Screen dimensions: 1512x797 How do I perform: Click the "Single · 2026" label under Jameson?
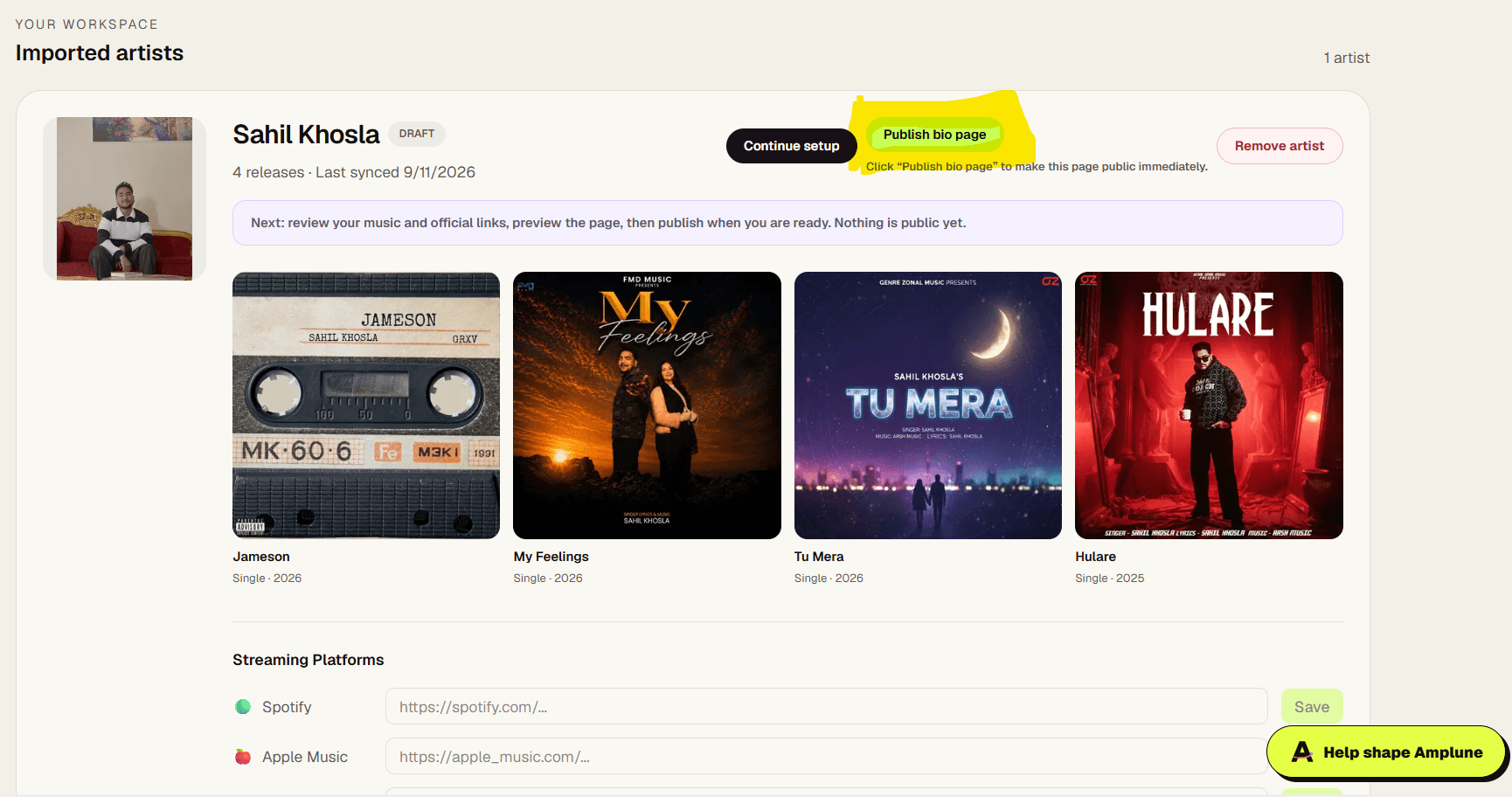267,579
